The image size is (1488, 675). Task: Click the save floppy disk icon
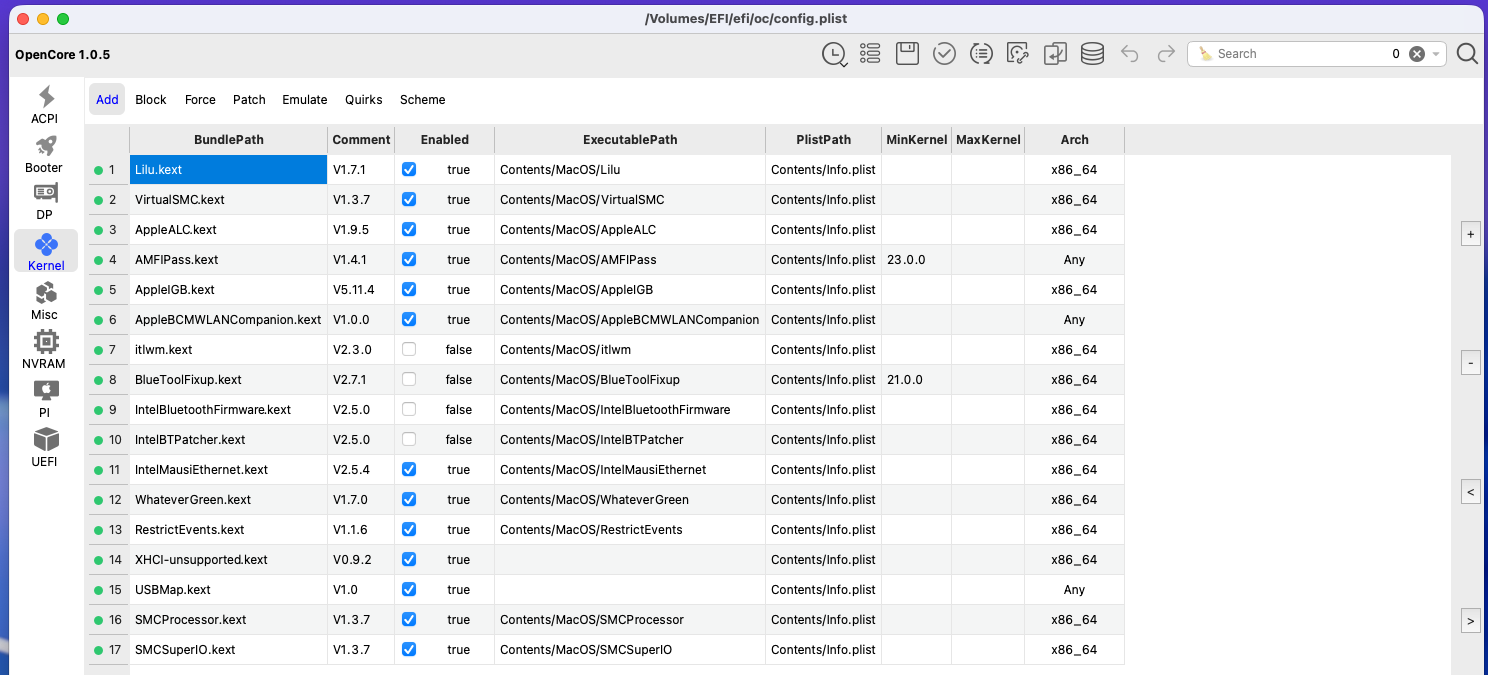[x=907, y=54]
